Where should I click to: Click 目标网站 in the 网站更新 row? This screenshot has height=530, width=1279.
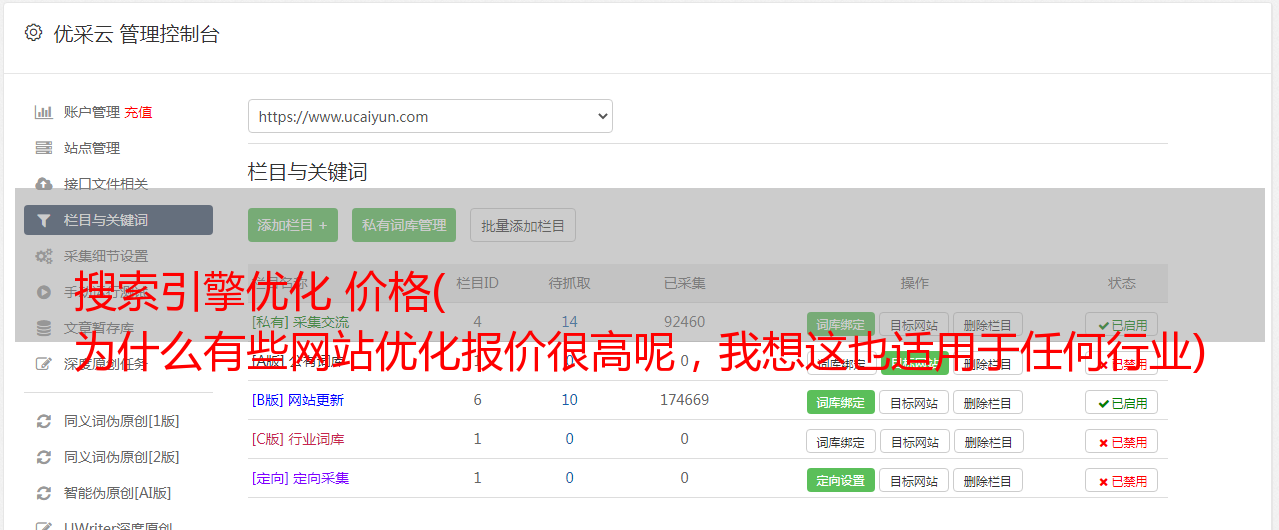pos(914,402)
